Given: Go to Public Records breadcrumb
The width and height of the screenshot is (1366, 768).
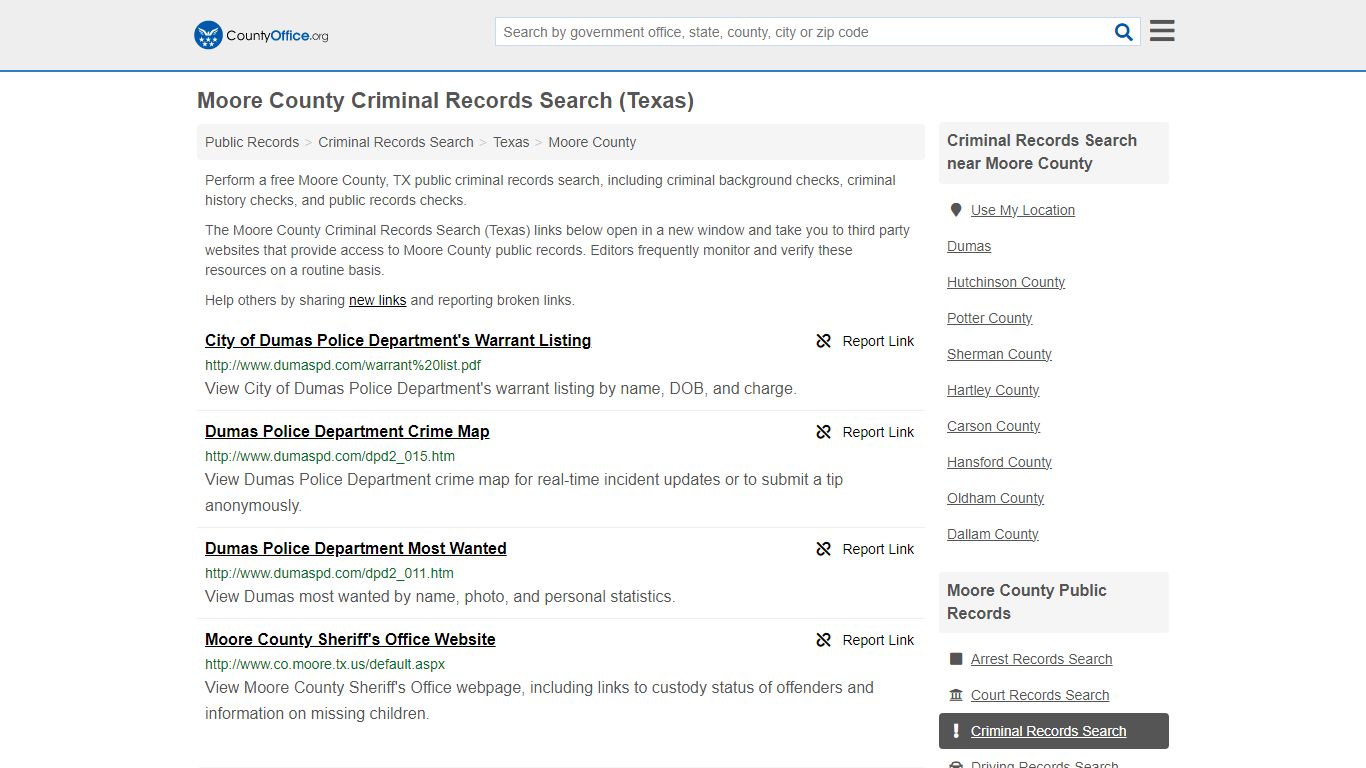Looking at the screenshot, I should tap(252, 142).
